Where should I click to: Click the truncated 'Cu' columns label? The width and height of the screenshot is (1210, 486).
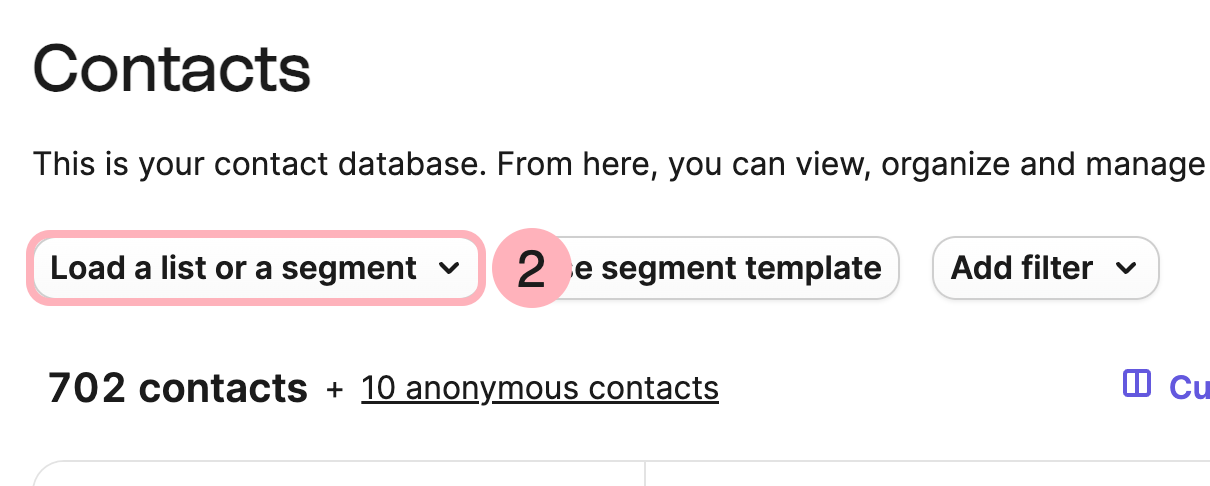(1189, 387)
